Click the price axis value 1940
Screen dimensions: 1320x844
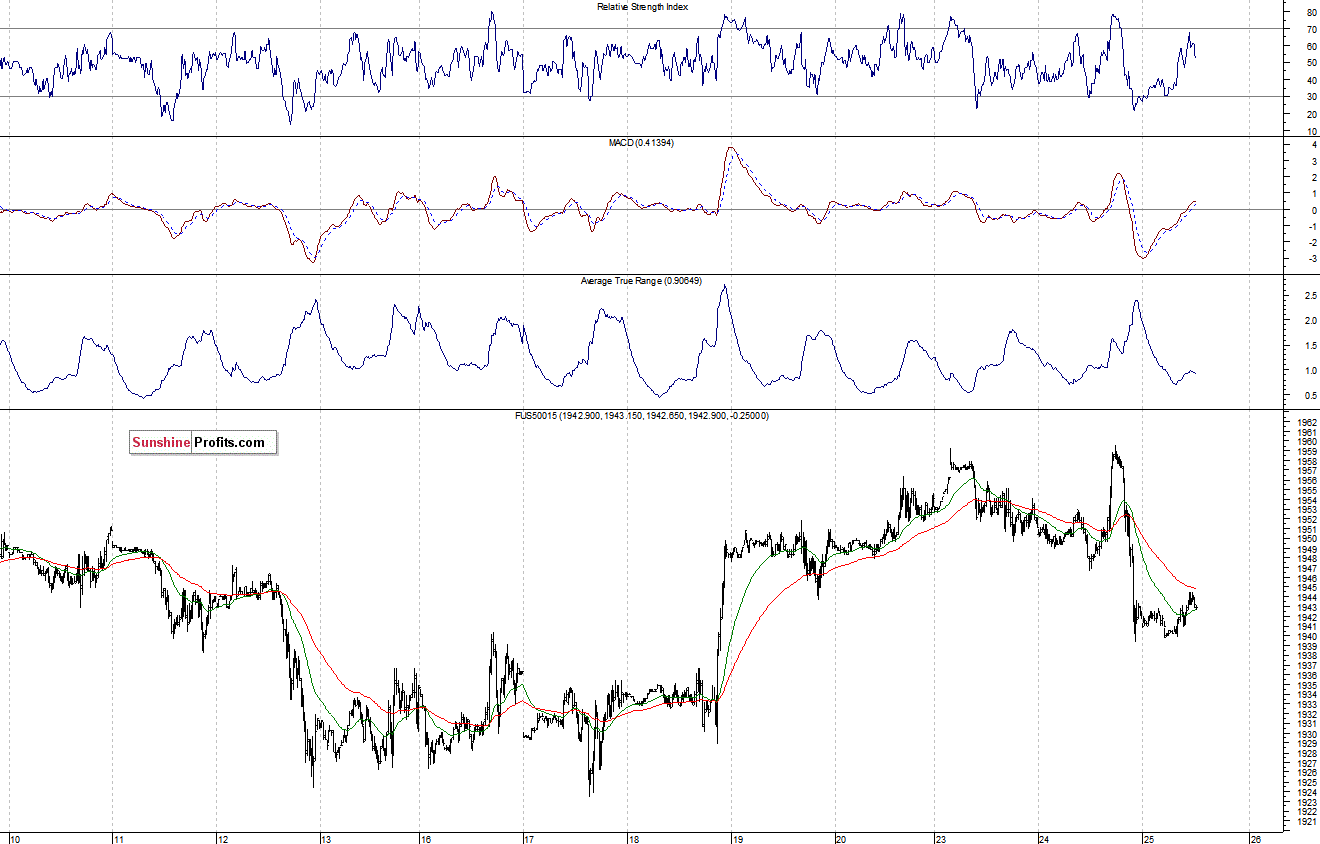[x=1306, y=637]
